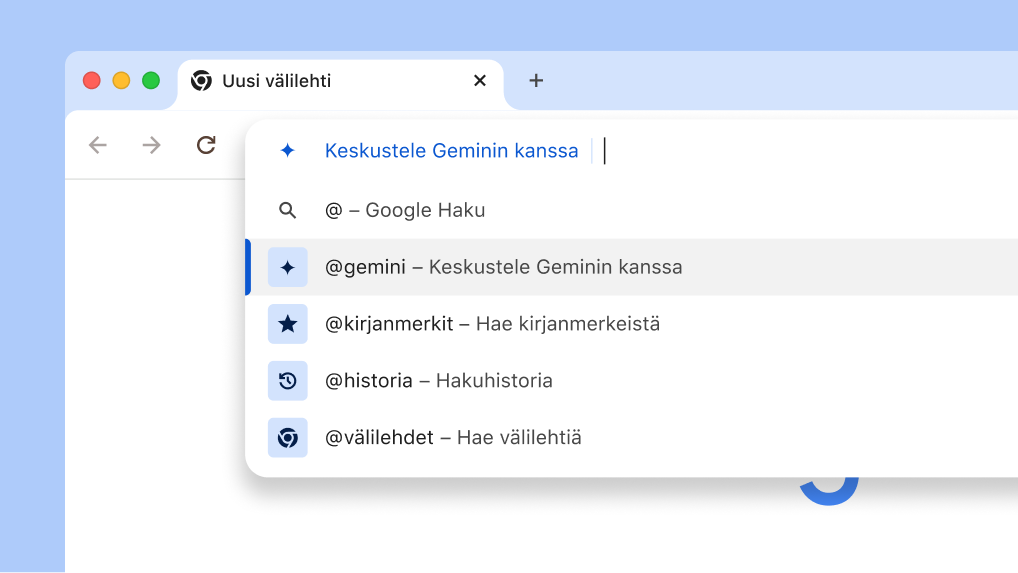Click the history clock icon of @historia
1018x573 pixels.
(288, 381)
